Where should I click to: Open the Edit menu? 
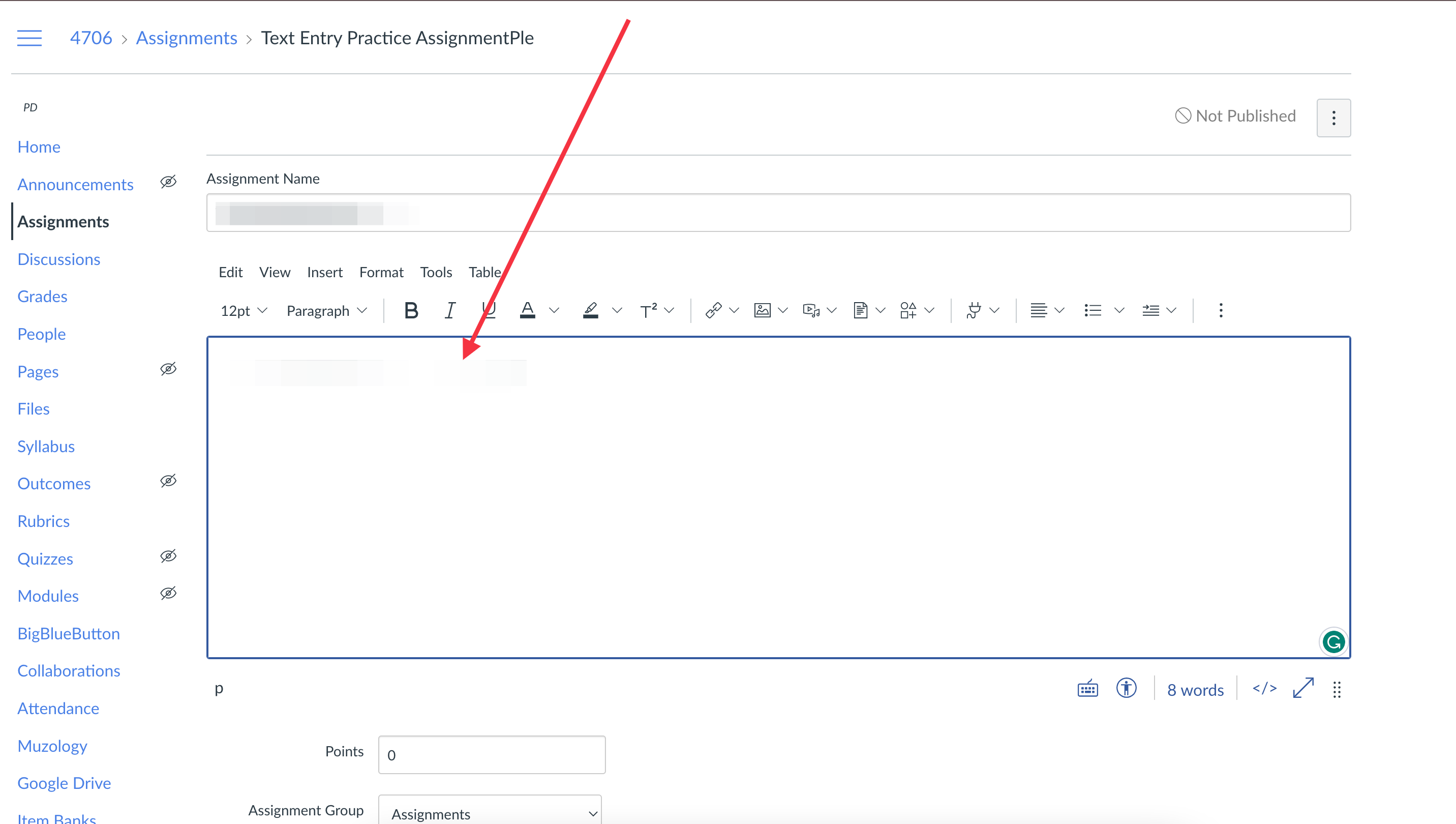(x=231, y=272)
